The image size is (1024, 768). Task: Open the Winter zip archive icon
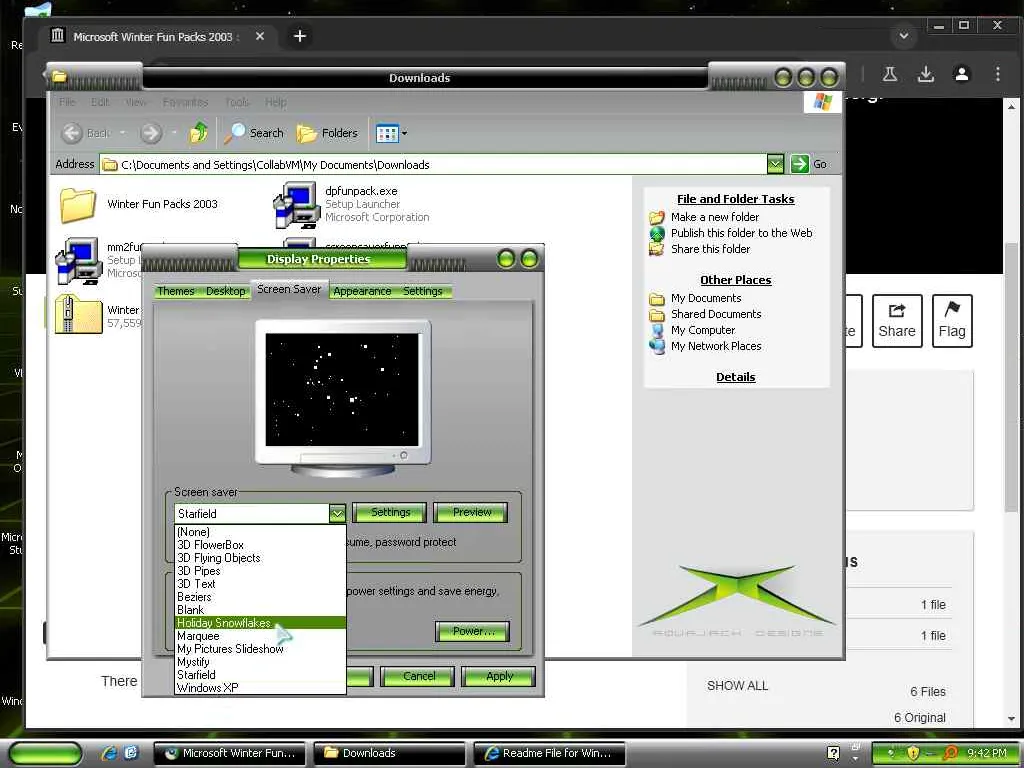click(78, 314)
